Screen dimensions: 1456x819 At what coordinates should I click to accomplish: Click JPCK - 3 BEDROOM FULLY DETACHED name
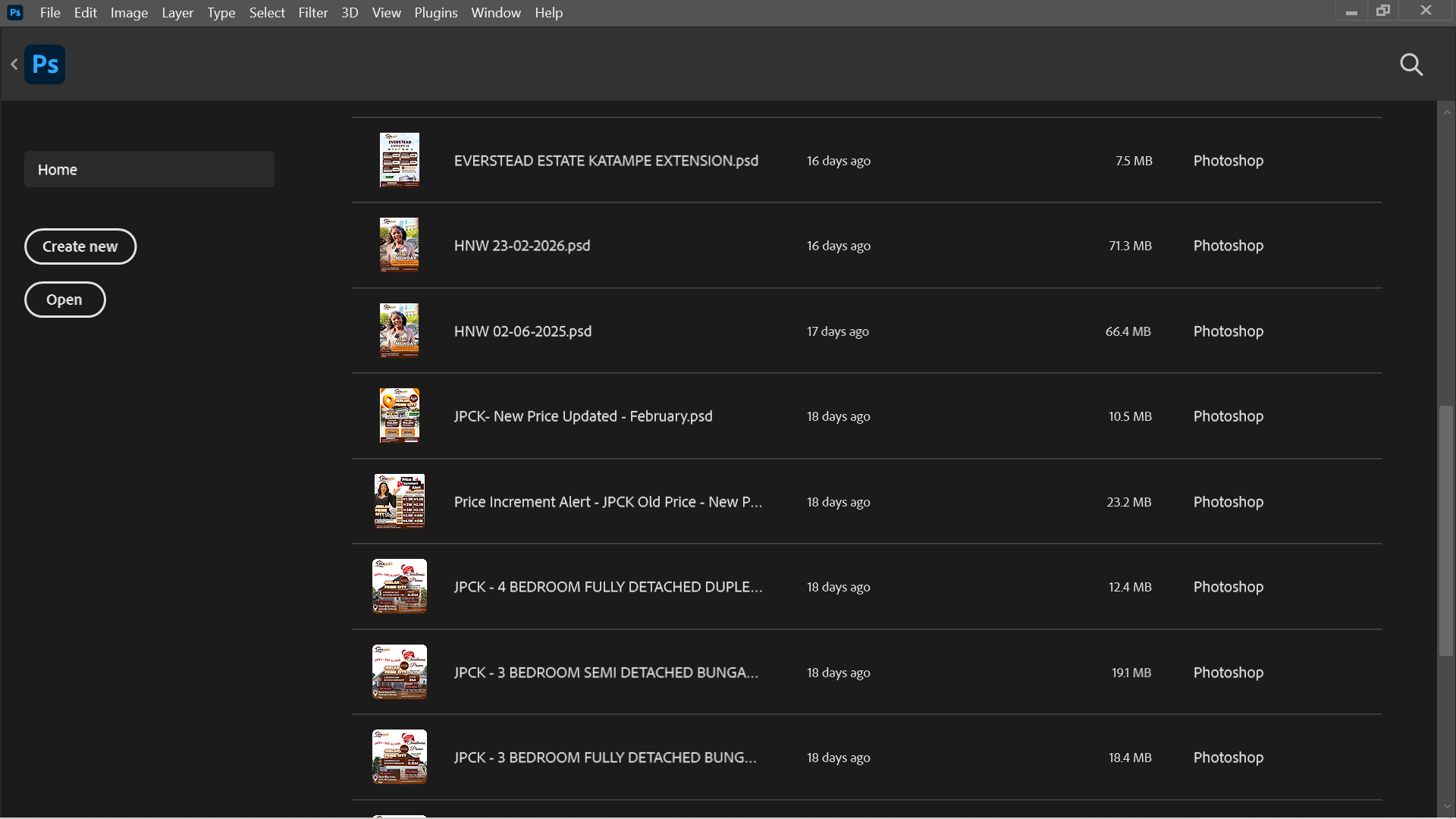(605, 758)
